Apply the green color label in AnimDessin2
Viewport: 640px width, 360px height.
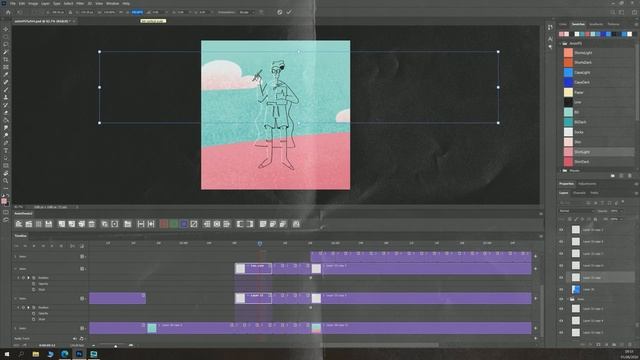[173, 224]
